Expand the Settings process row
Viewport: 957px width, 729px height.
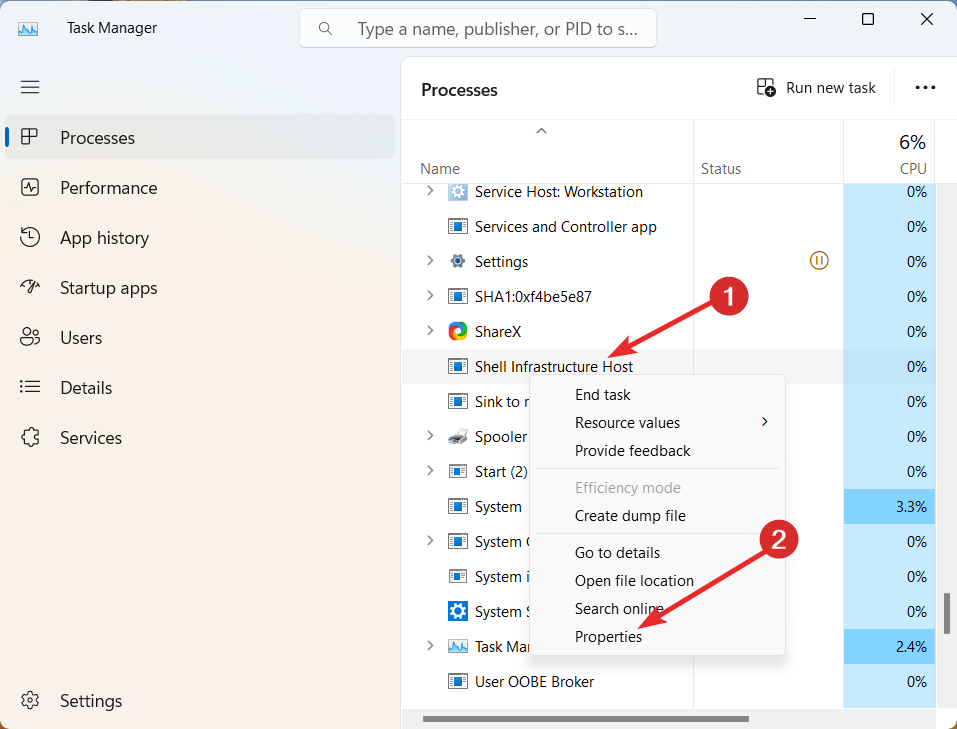430,261
